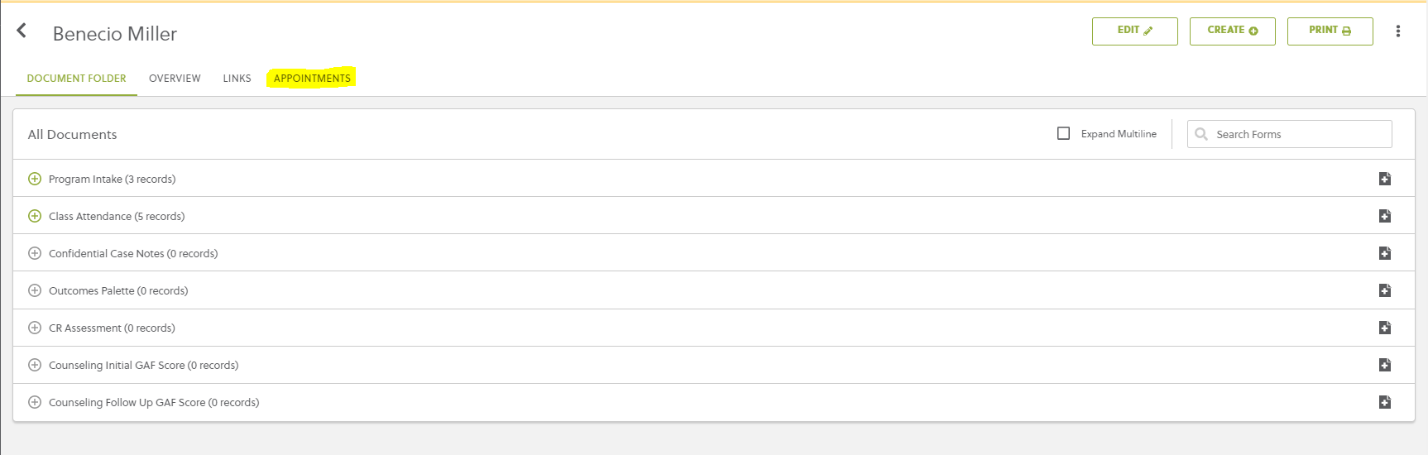The width and height of the screenshot is (1428, 455).
Task: Expand Confidential Case Notes section
Action: (x=35, y=253)
